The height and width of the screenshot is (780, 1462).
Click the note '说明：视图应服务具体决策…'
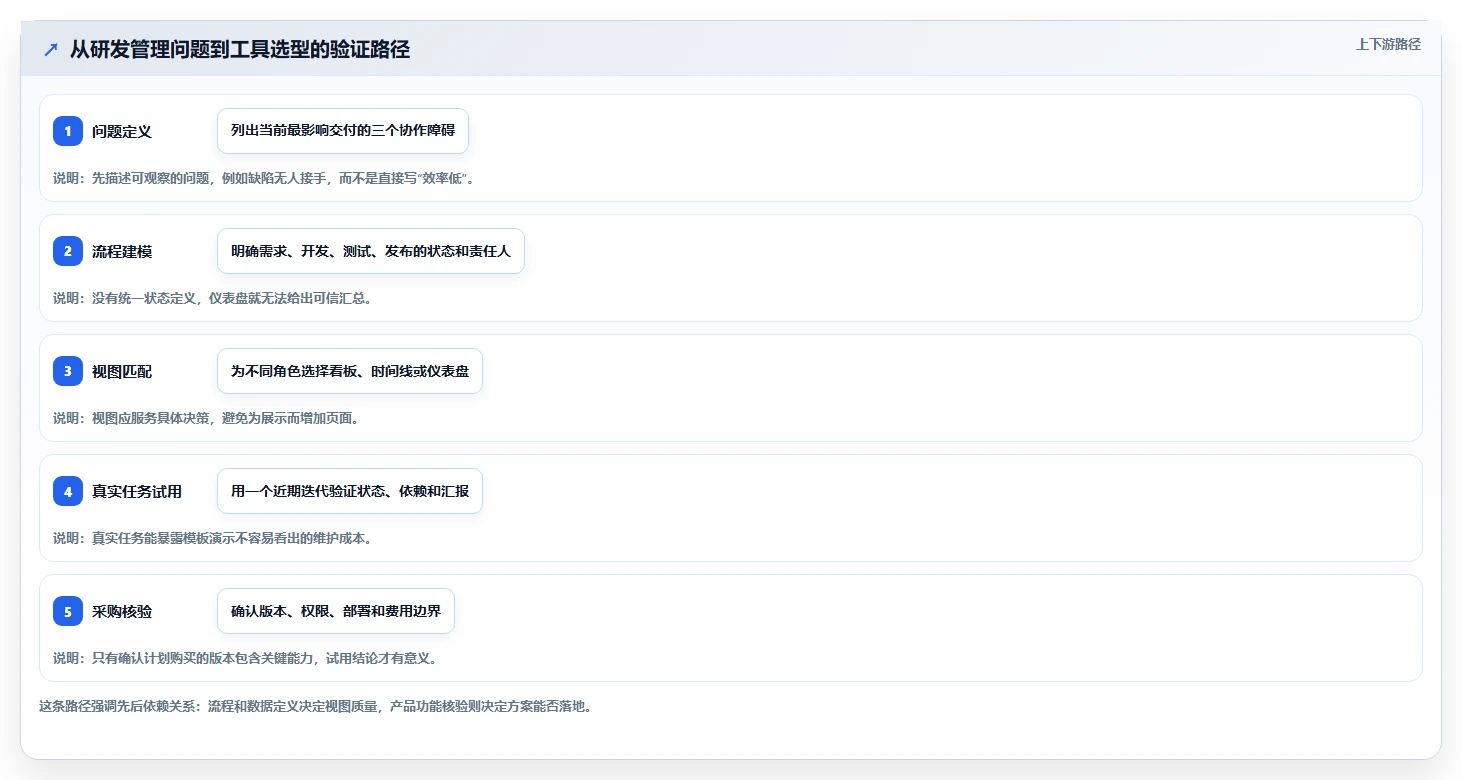[x=206, y=418]
